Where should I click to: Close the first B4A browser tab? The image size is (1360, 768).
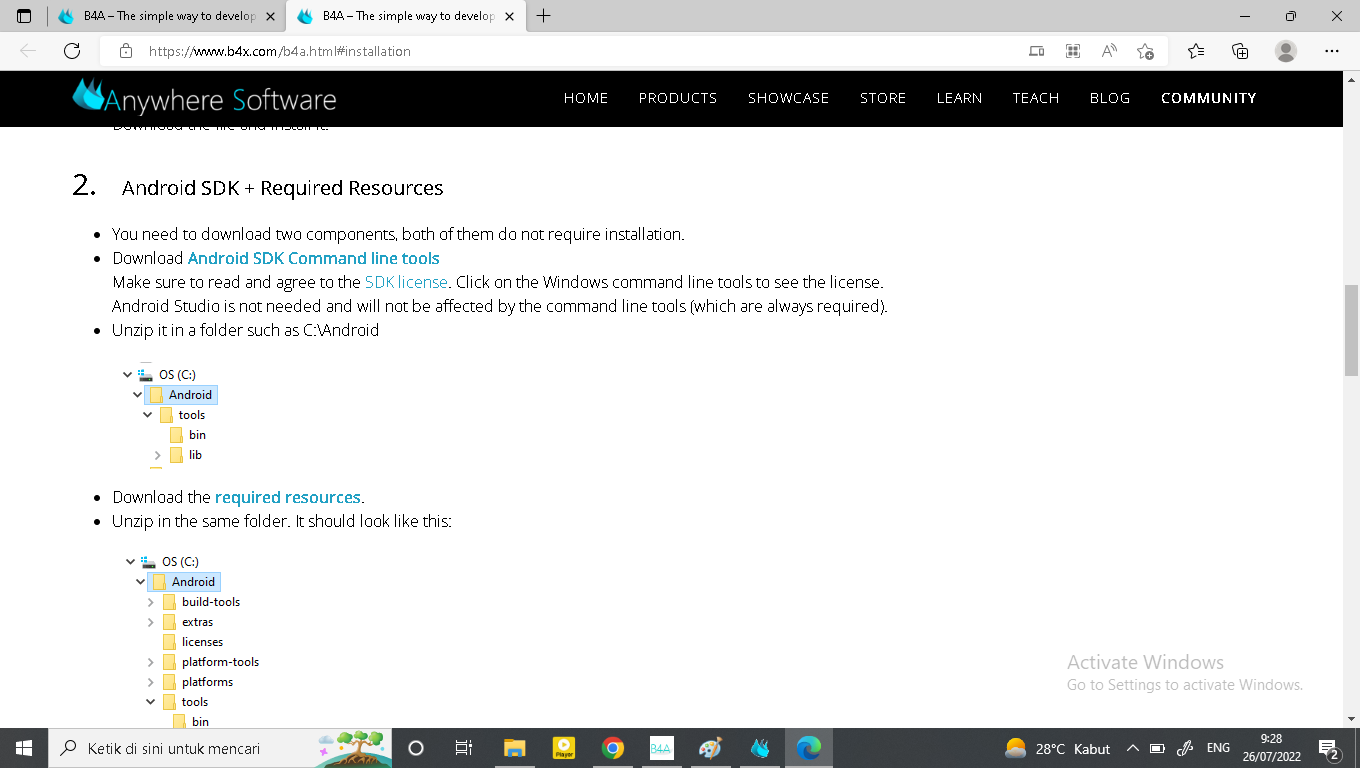click(x=270, y=16)
